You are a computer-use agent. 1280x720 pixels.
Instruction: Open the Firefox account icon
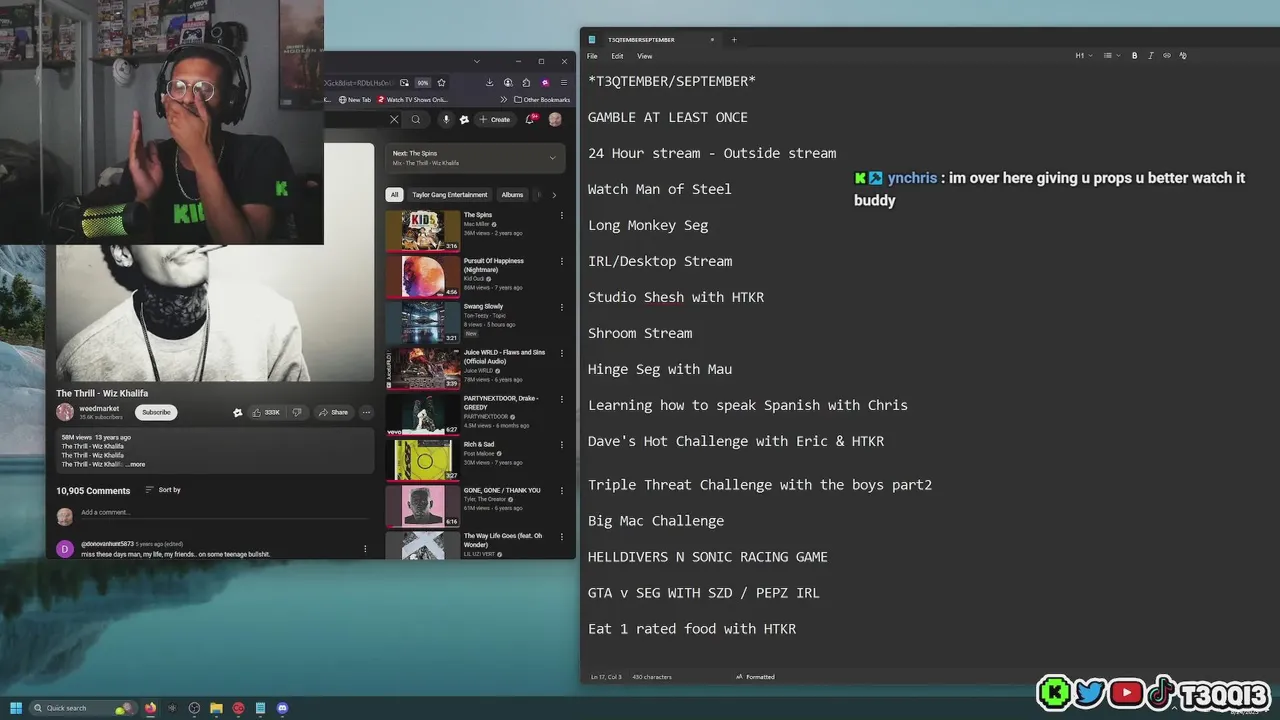508,83
